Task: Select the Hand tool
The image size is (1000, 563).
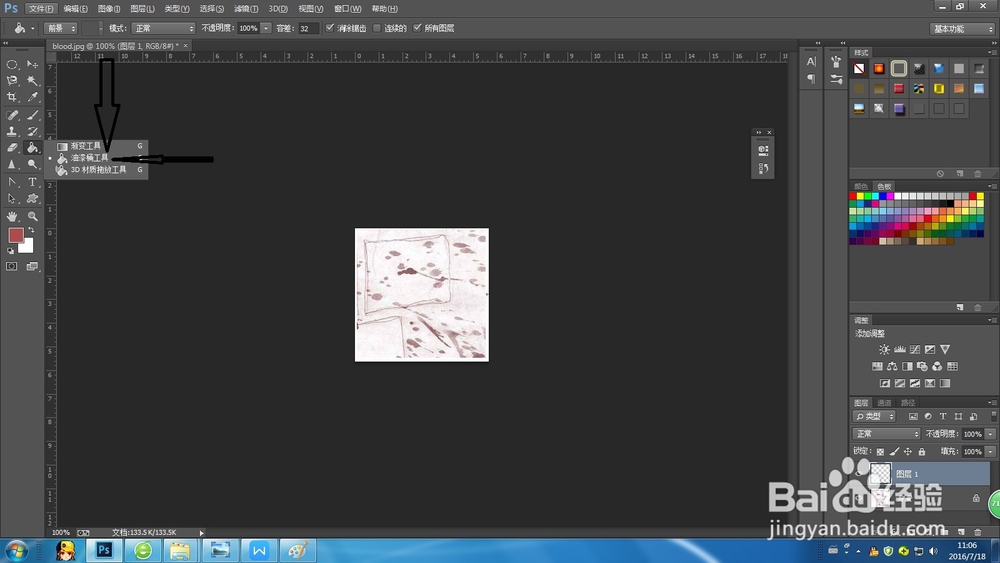Action: point(12,217)
